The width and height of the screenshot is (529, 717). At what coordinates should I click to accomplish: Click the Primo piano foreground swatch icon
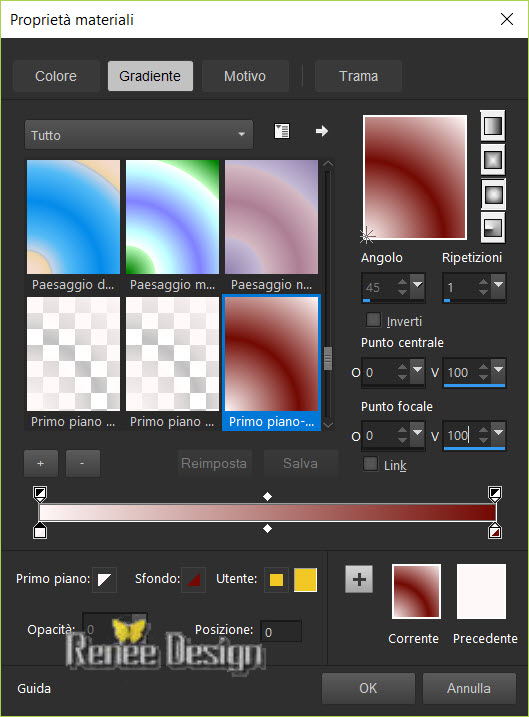[104, 580]
